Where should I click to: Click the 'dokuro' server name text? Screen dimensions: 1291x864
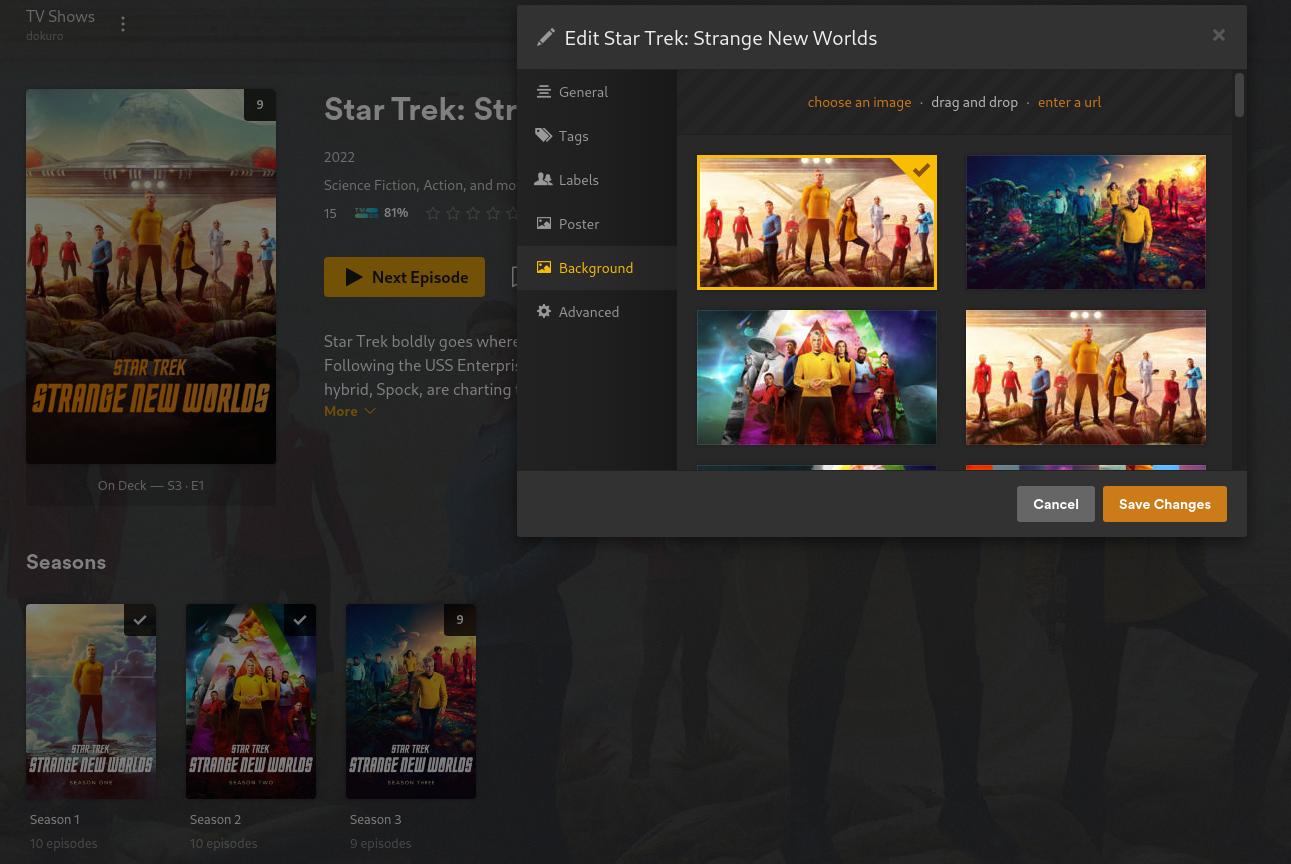click(x=44, y=36)
